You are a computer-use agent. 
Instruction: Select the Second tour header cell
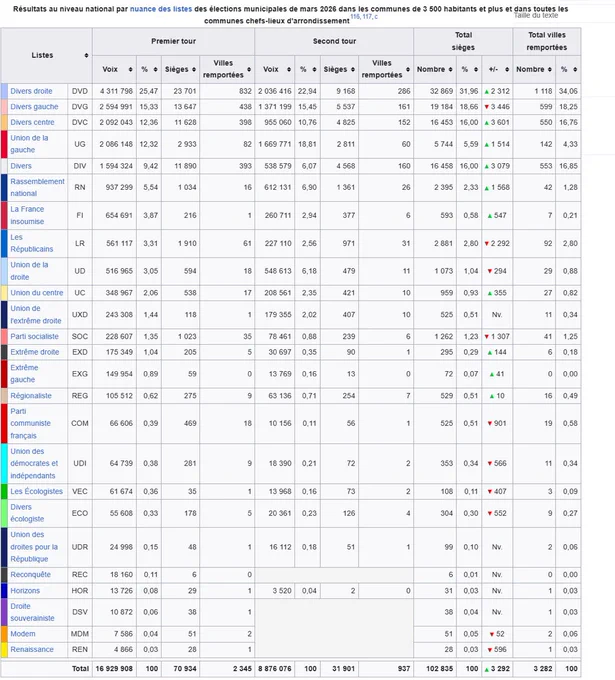(334, 41)
